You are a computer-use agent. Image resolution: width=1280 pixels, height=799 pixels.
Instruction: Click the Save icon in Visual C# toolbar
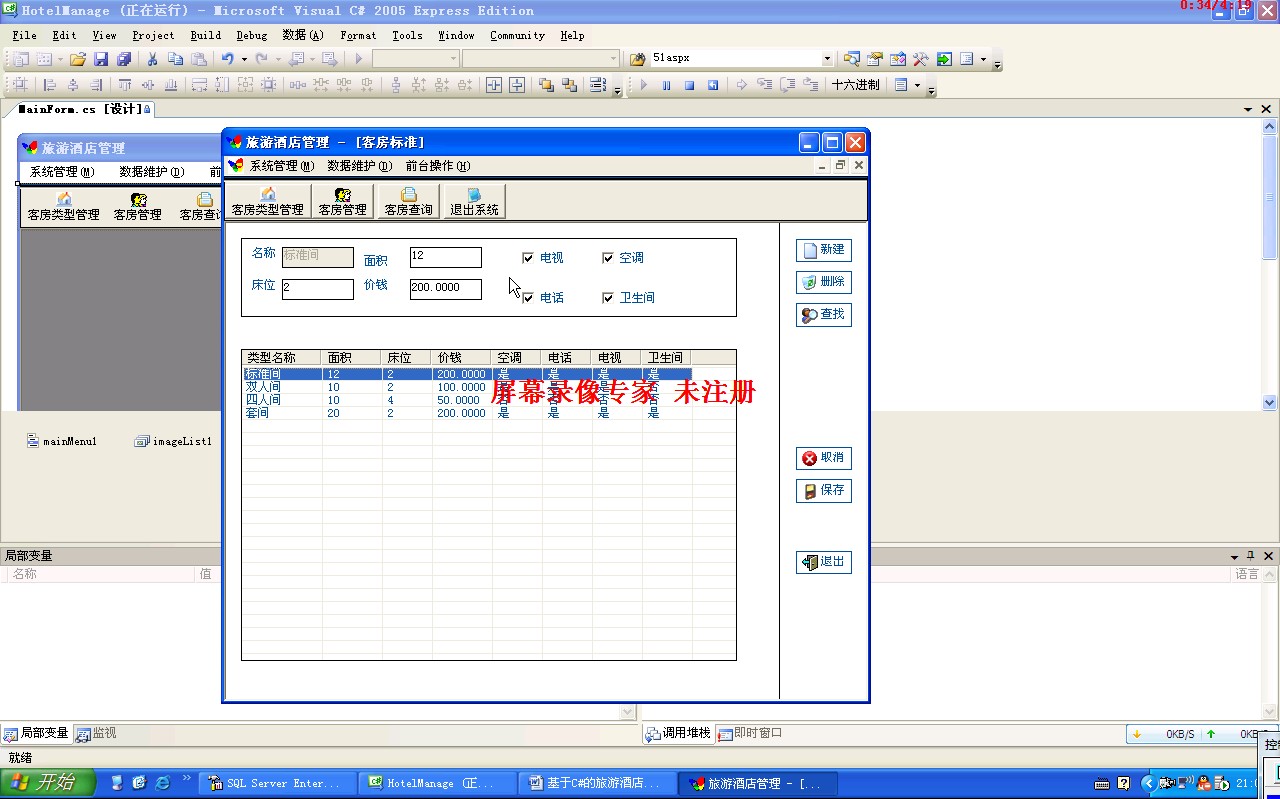coord(101,59)
